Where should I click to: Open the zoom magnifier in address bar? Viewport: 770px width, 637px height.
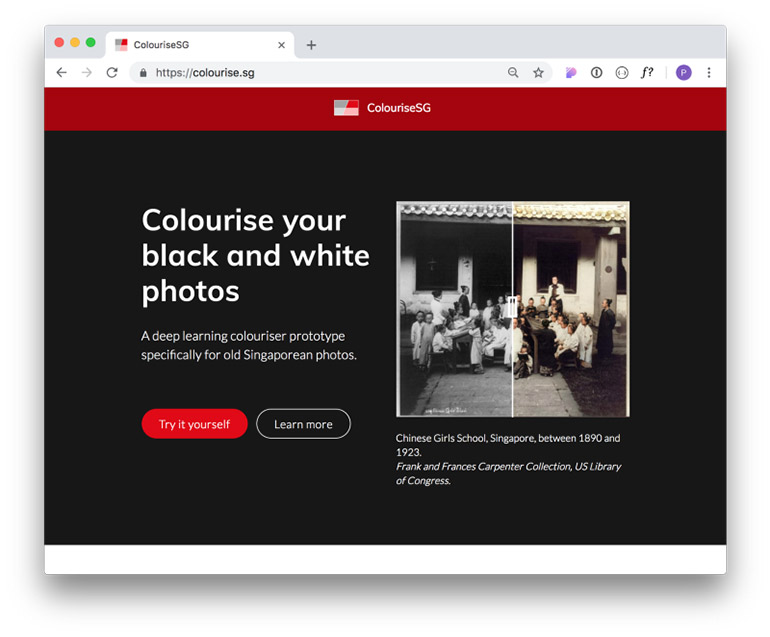pyautogui.click(x=513, y=73)
